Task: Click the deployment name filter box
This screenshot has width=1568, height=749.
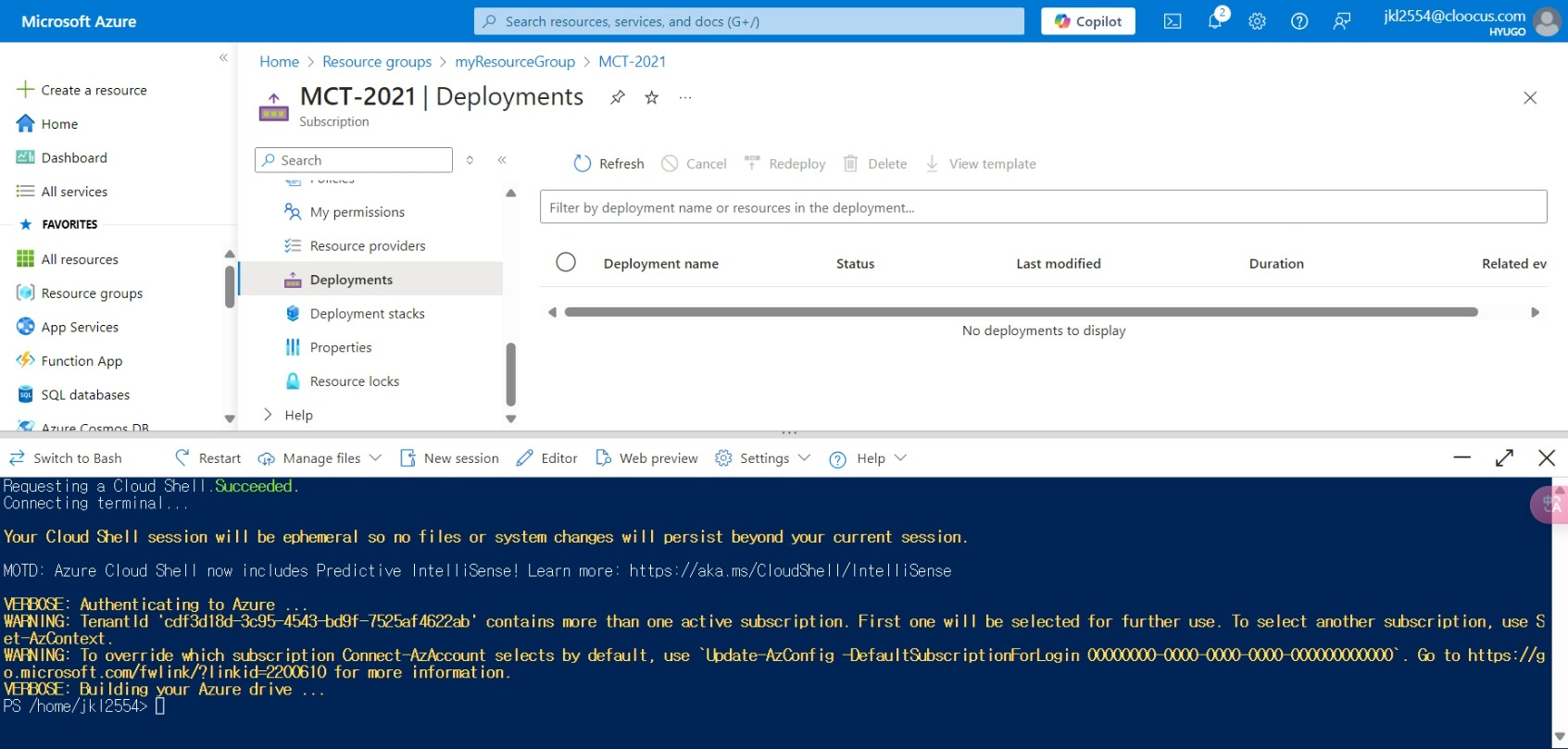Action: pyautogui.click(x=1043, y=207)
